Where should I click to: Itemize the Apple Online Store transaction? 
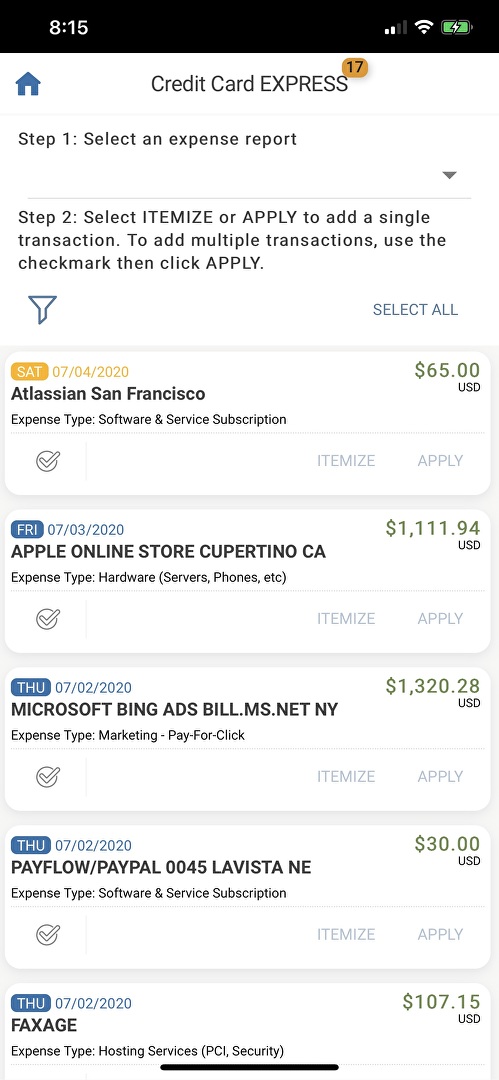click(x=346, y=619)
